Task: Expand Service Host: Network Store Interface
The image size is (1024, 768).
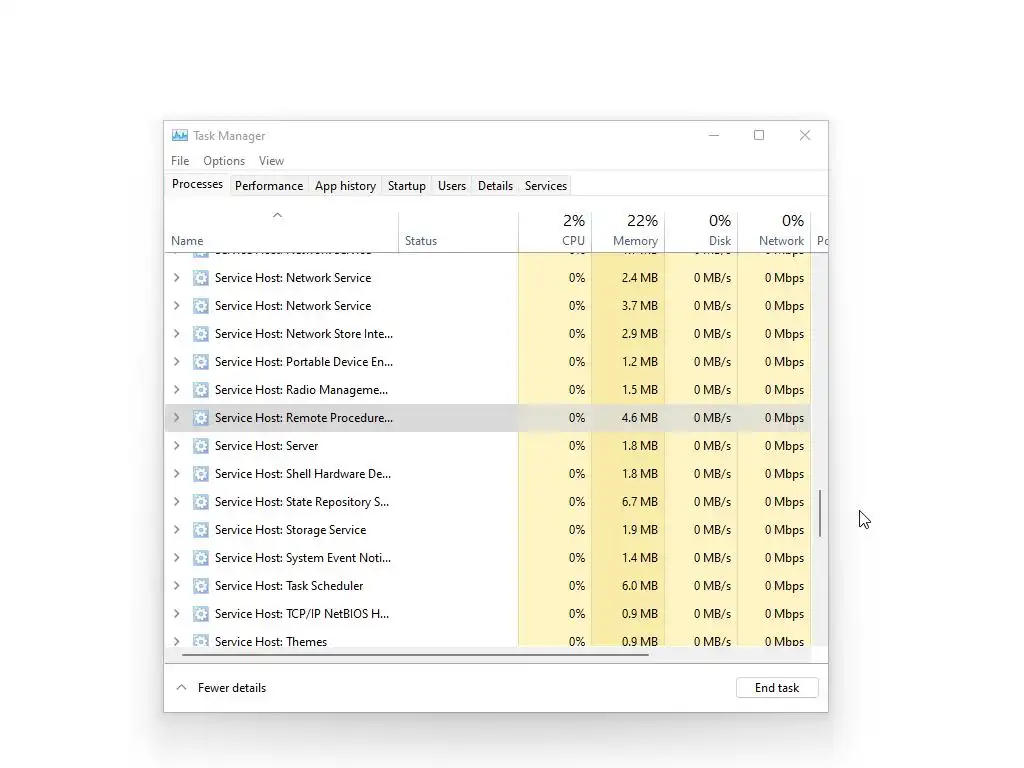Action: tap(176, 334)
